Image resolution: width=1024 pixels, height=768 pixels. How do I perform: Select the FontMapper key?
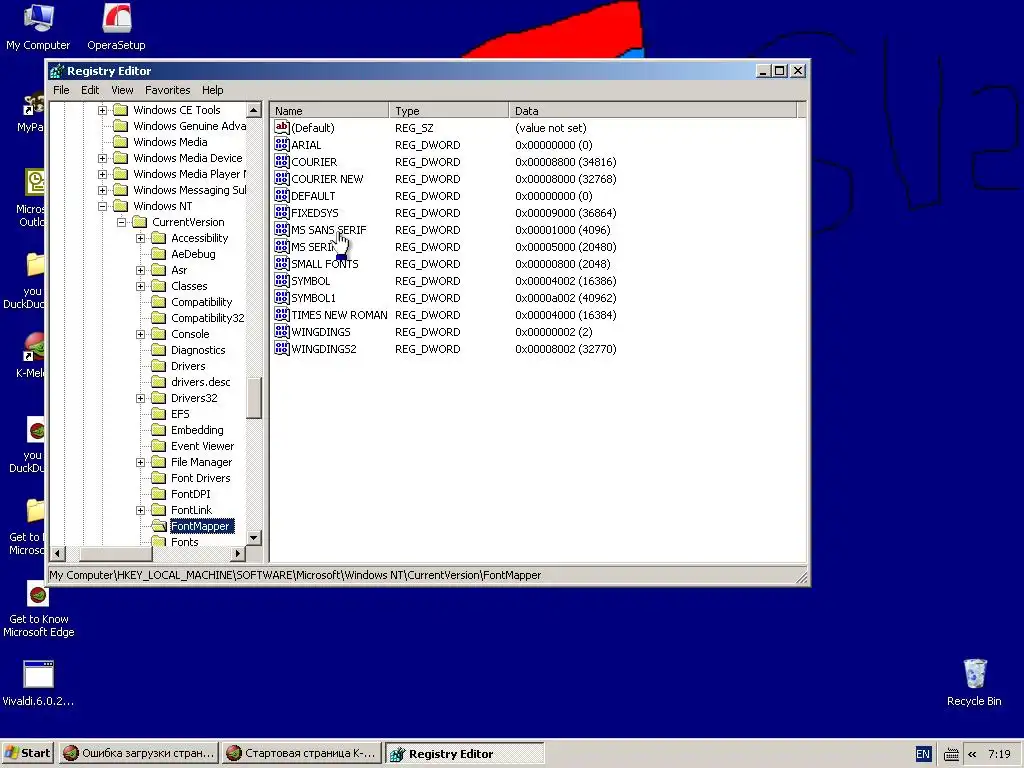pyautogui.click(x=201, y=526)
